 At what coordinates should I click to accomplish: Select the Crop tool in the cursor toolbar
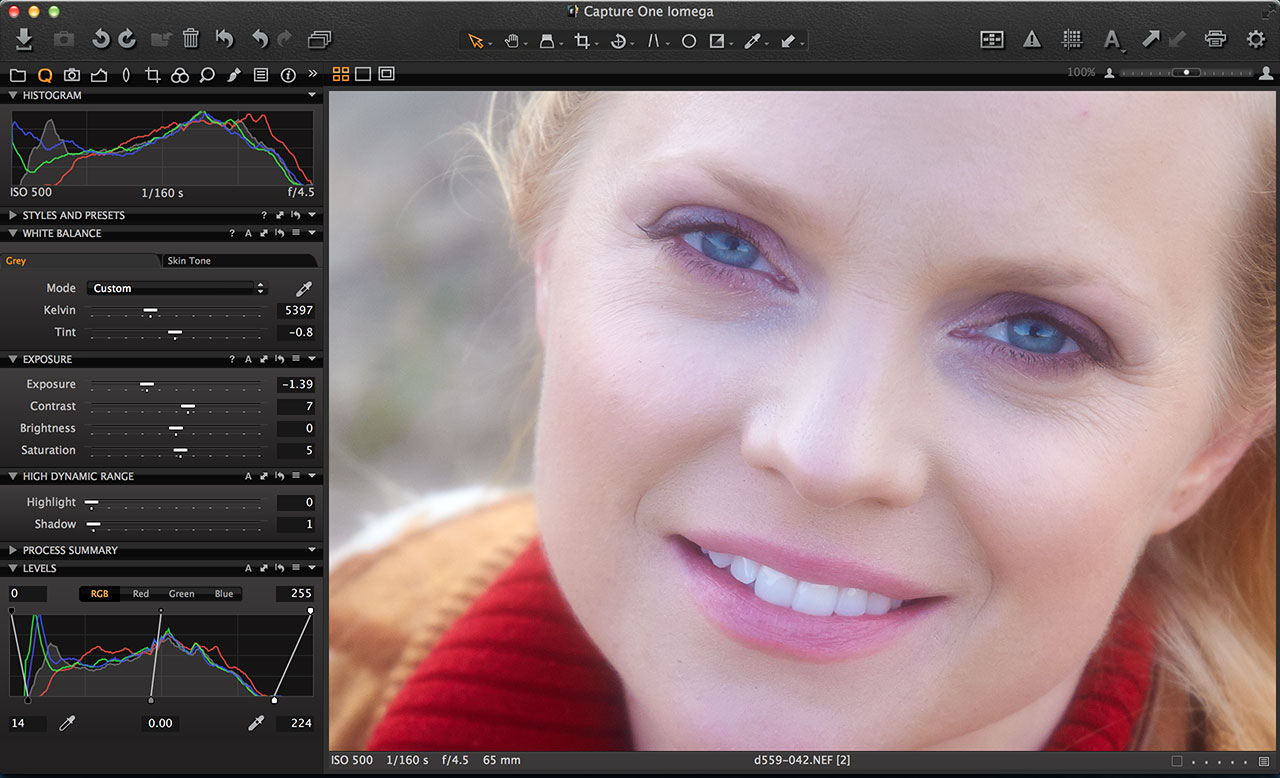[x=583, y=41]
